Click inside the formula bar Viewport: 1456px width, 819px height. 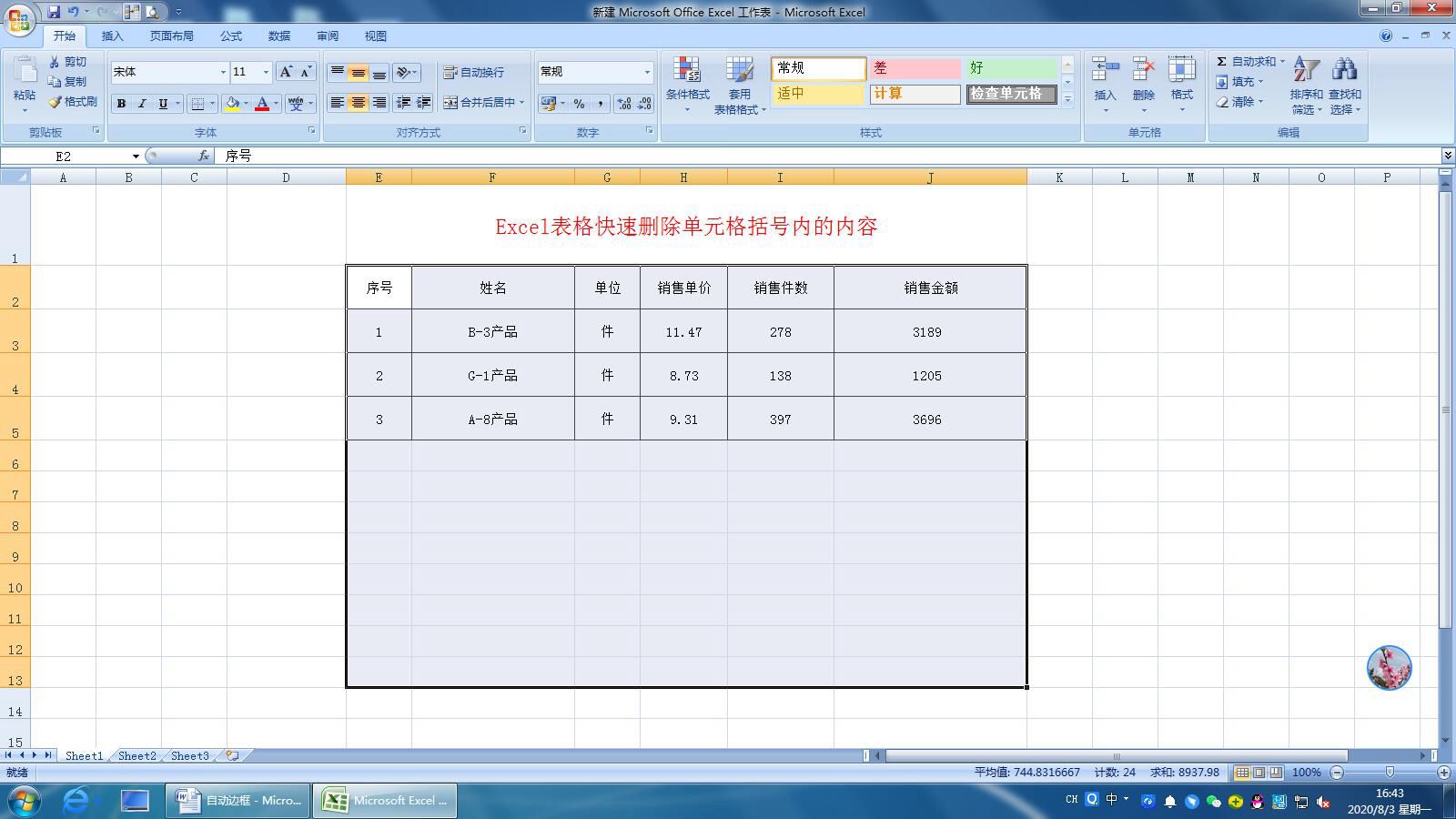[x=546, y=156]
